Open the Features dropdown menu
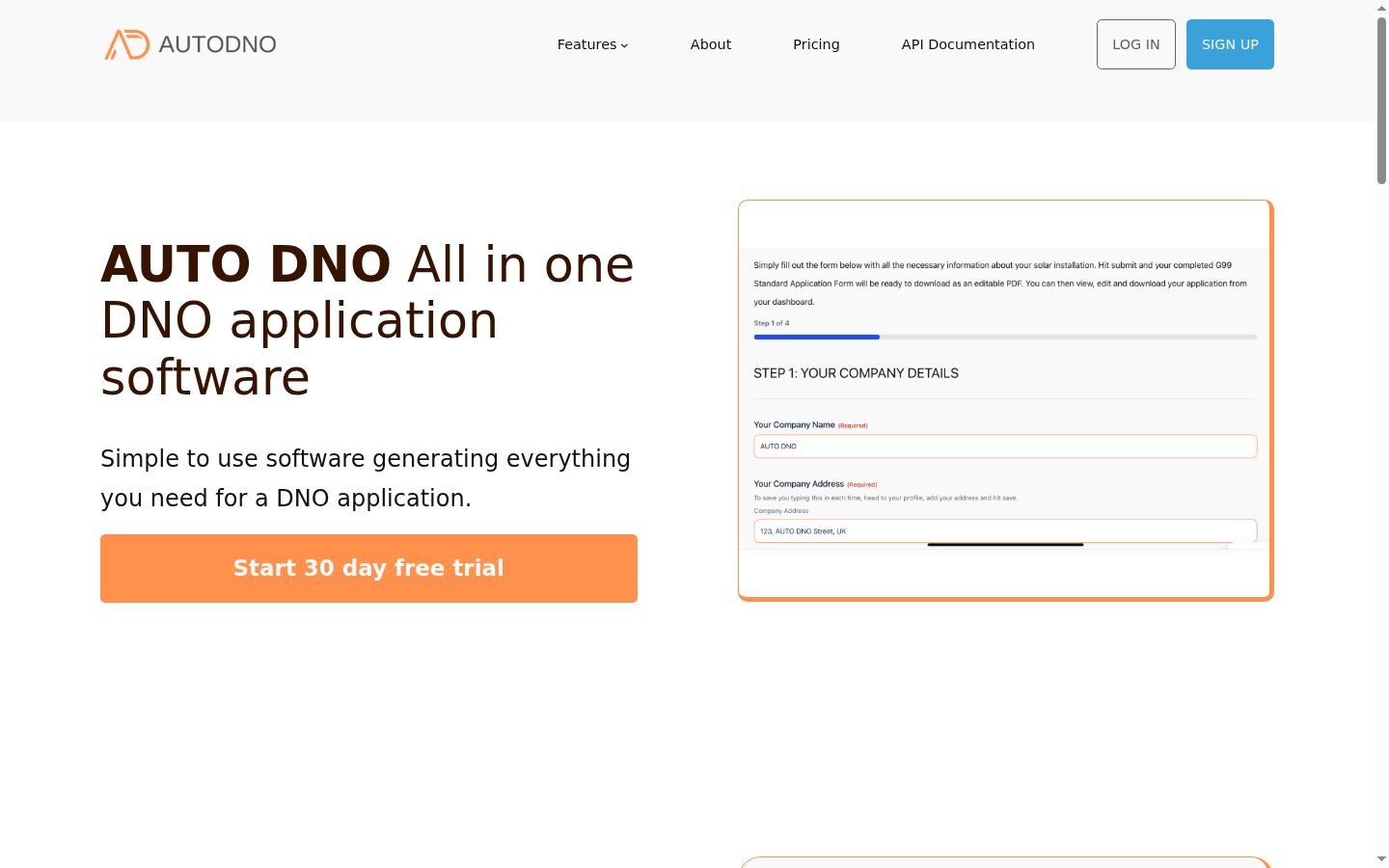 click(592, 44)
